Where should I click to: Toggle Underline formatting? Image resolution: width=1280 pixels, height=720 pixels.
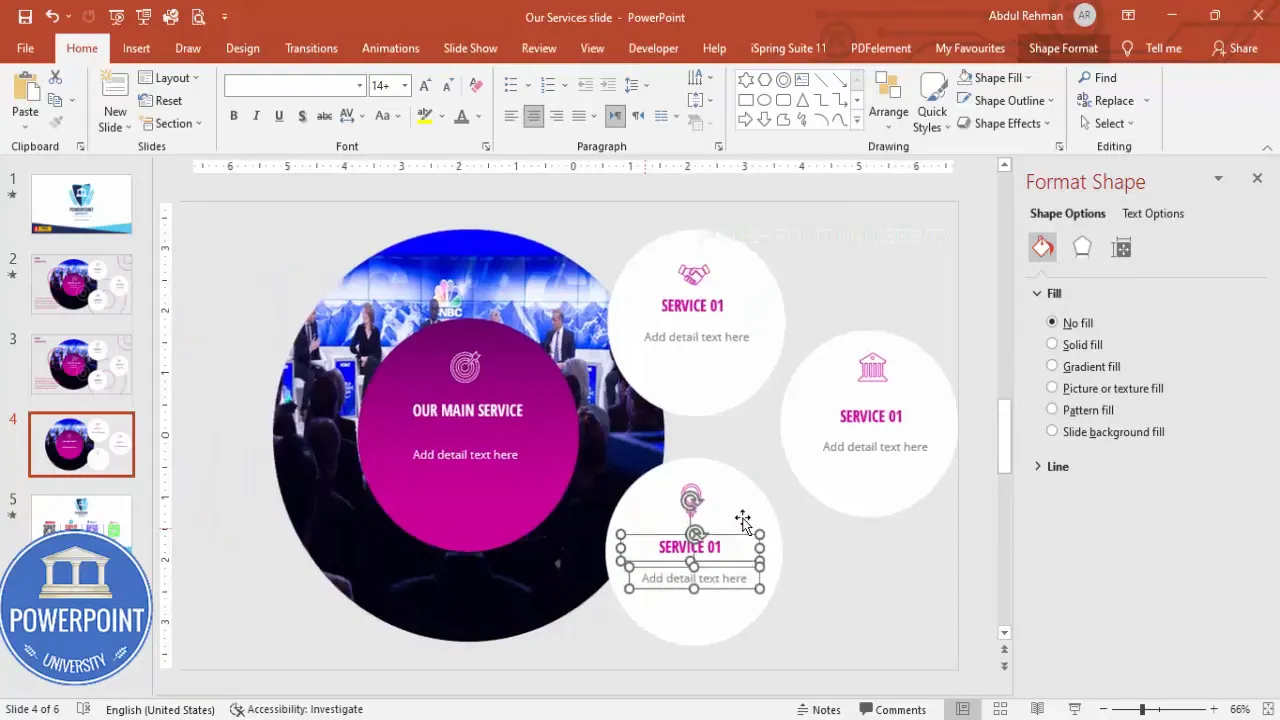pos(279,116)
